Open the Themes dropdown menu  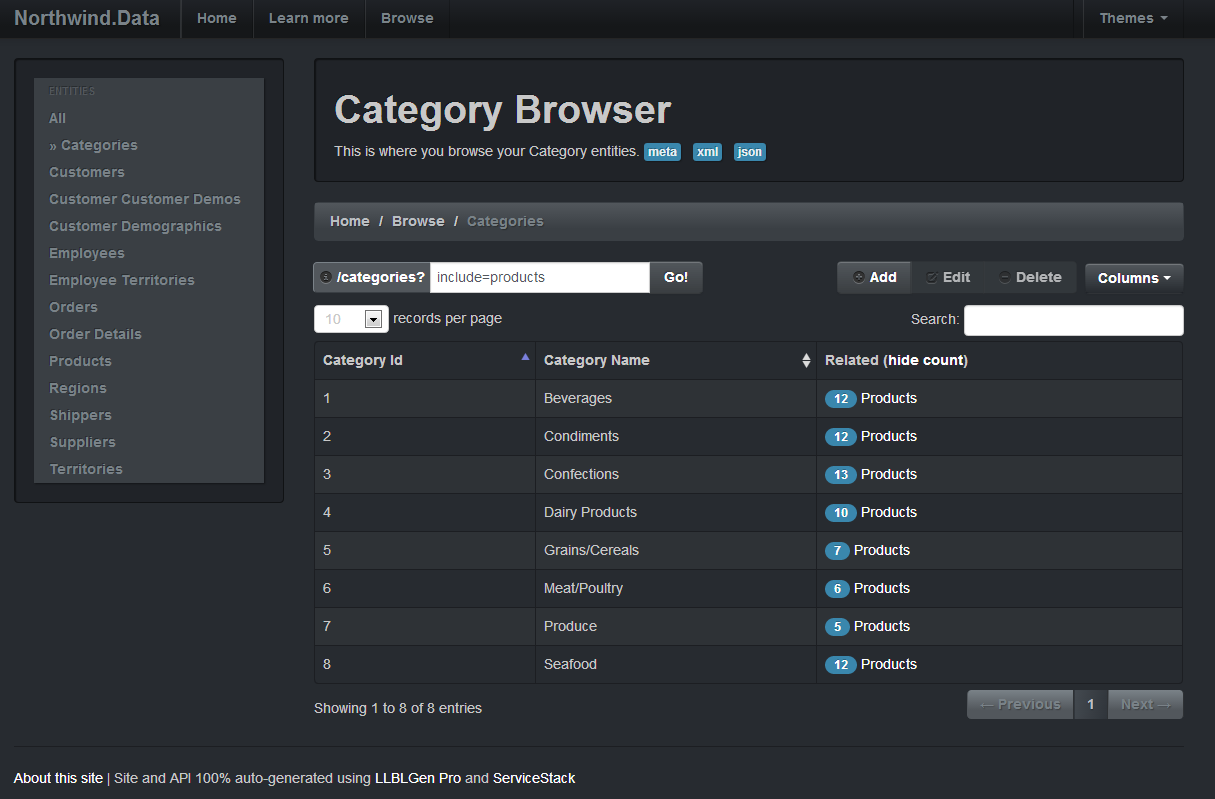1133,18
